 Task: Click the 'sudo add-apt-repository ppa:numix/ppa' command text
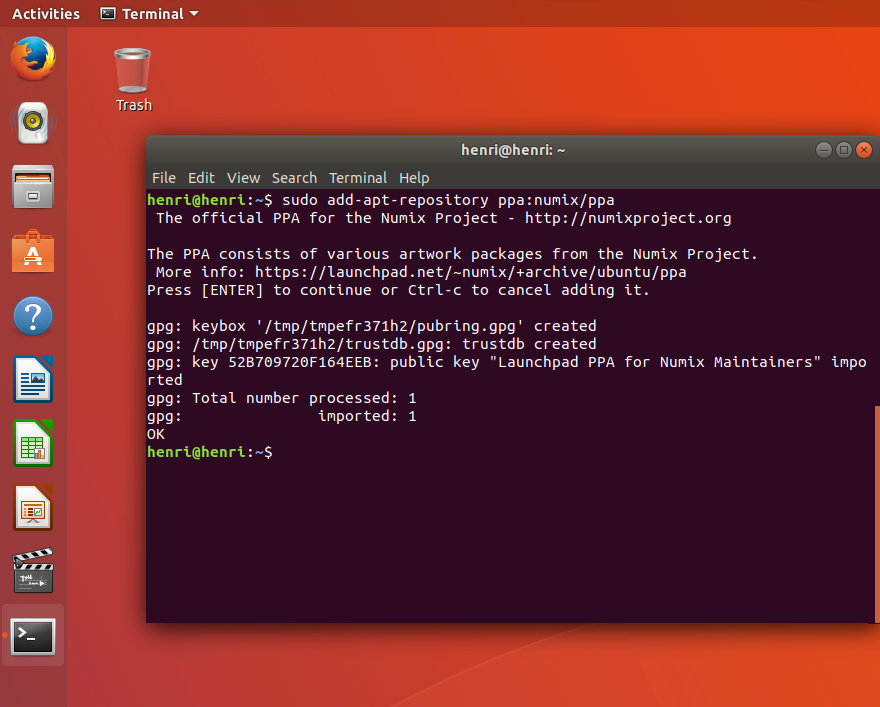point(448,200)
